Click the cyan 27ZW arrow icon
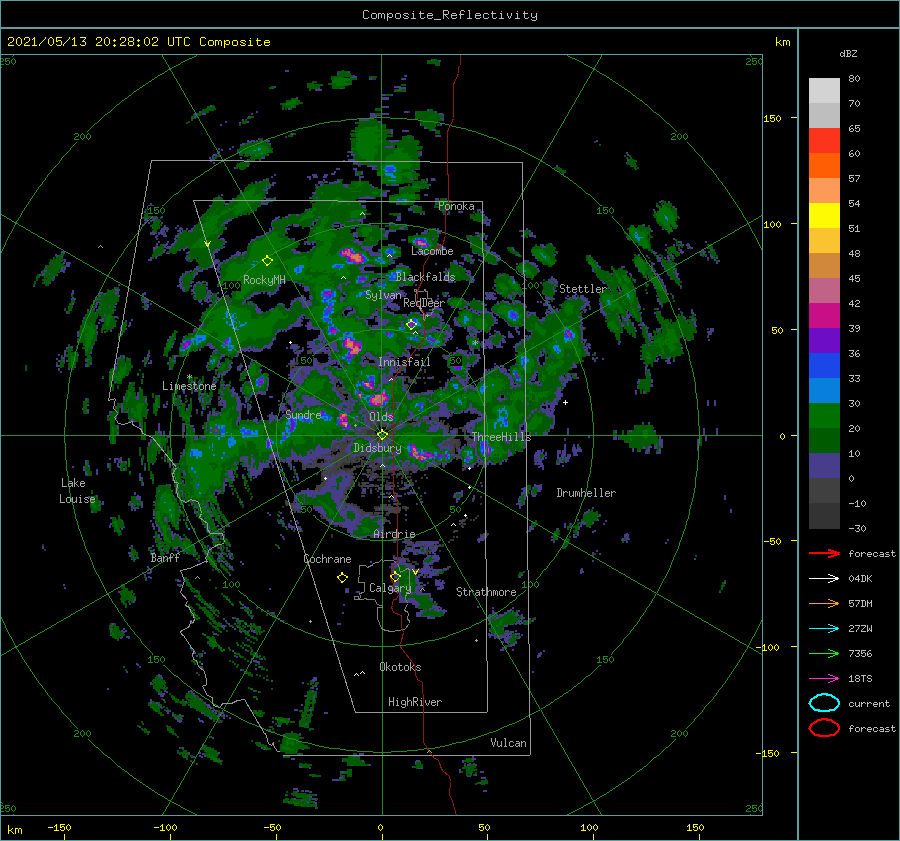900x841 pixels. [x=824, y=629]
